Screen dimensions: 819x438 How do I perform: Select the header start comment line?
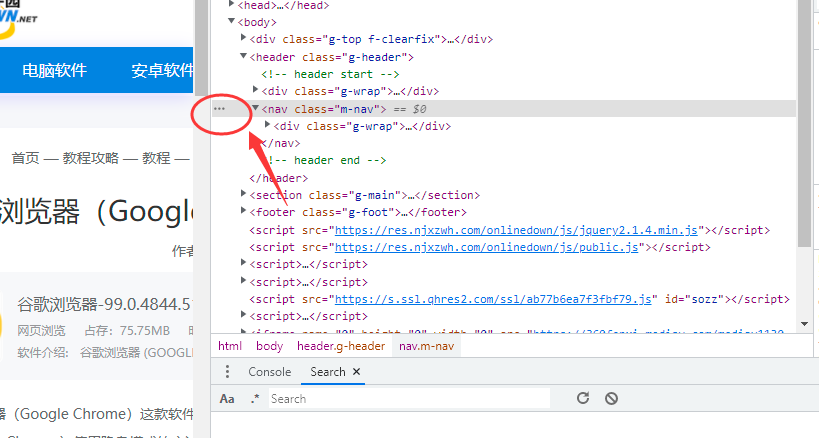pyautogui.click(x=330, y=74)
